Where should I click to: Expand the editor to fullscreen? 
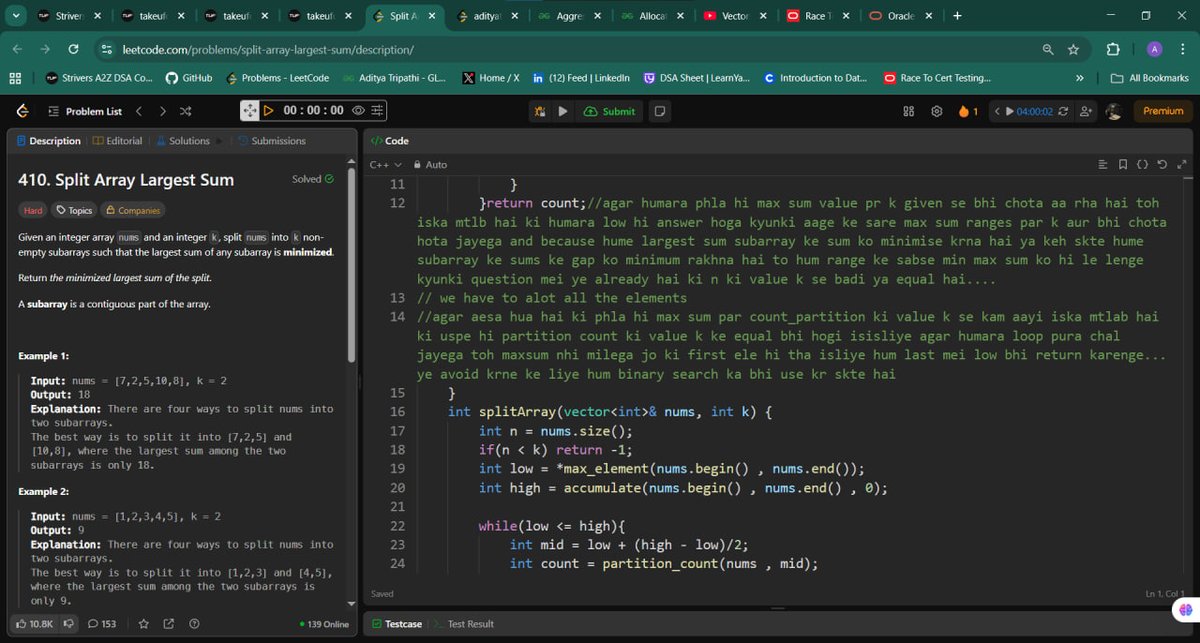pos(1182,164)
